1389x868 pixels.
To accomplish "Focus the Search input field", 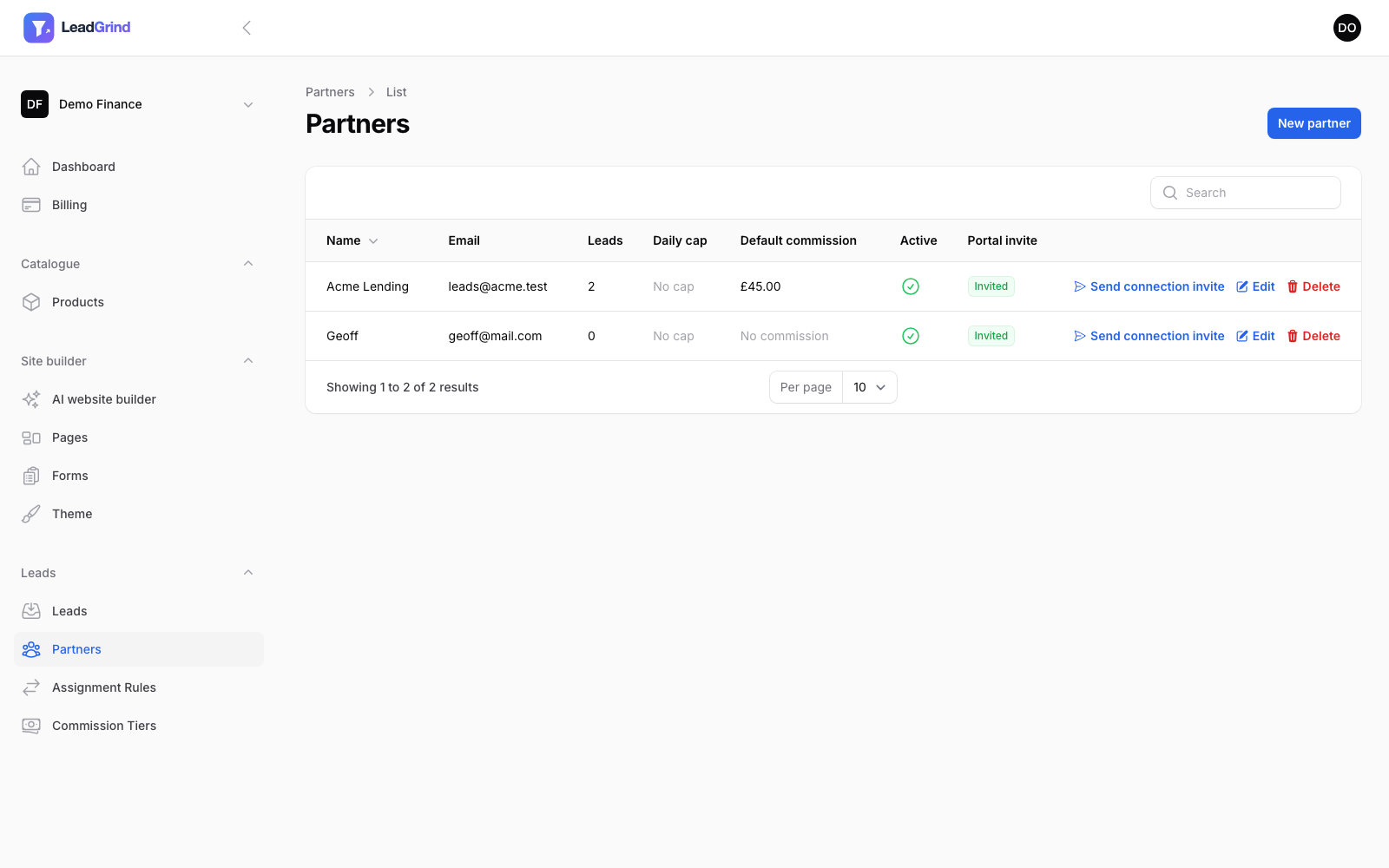I will [x=1246, y=193].
